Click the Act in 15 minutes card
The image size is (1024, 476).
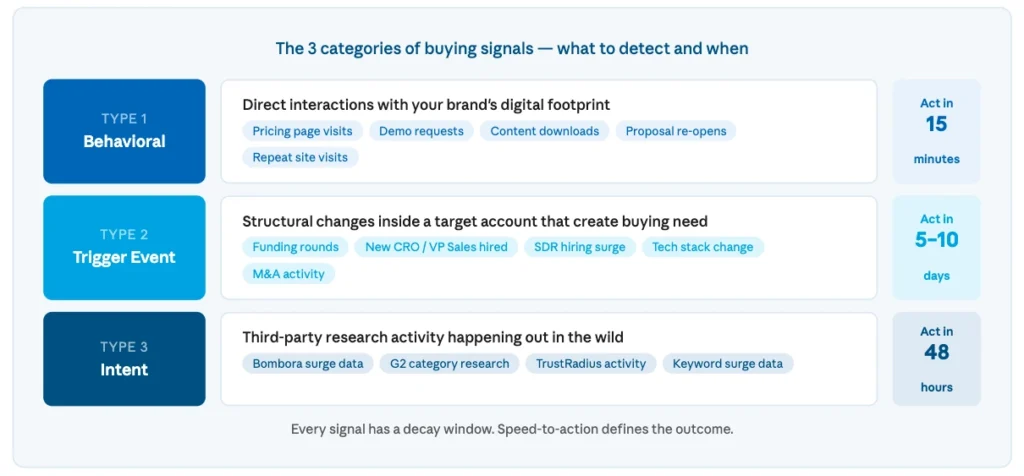(x=936, y=131)
